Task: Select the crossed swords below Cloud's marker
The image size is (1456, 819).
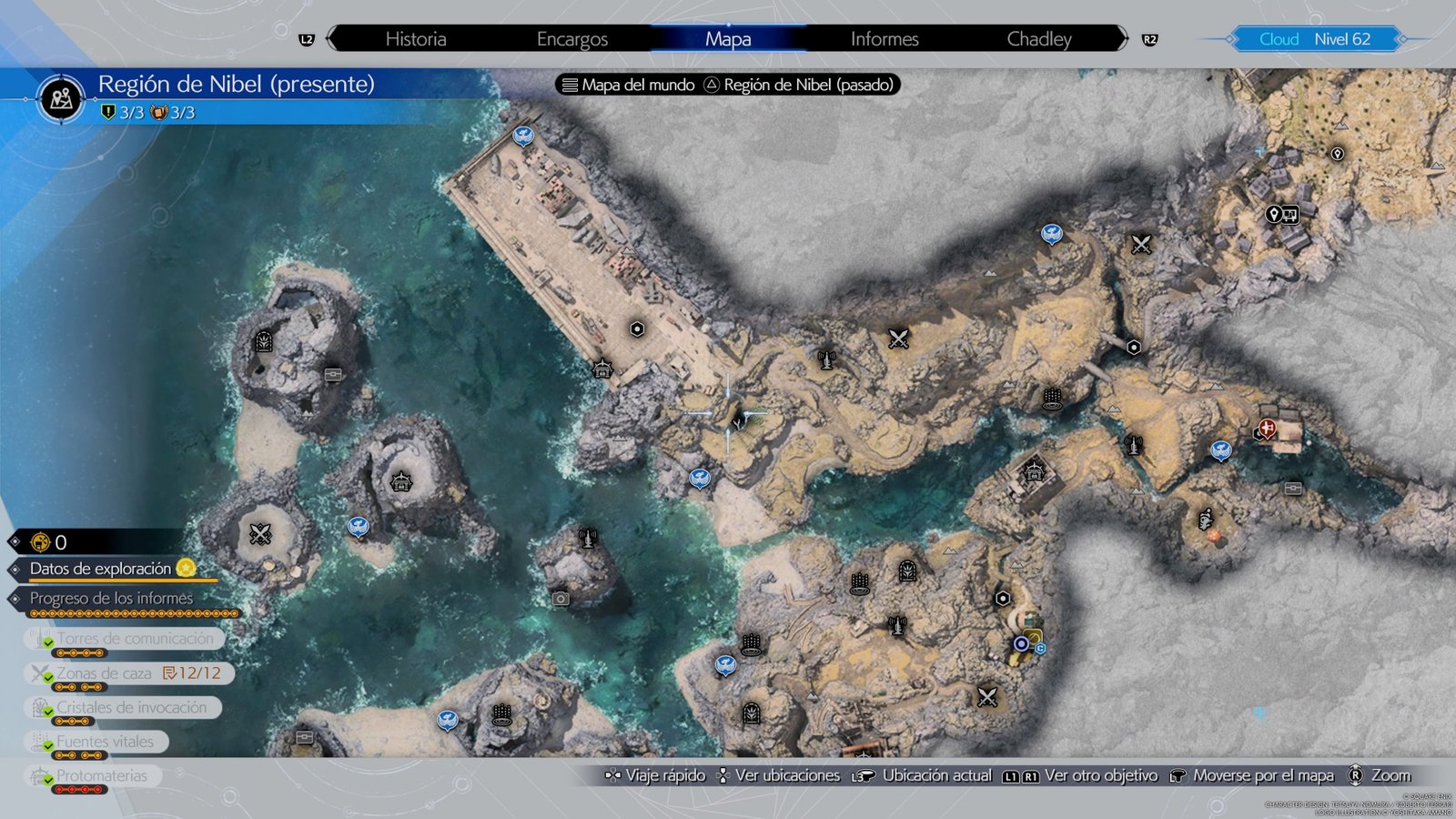Action: coord(987,697)
